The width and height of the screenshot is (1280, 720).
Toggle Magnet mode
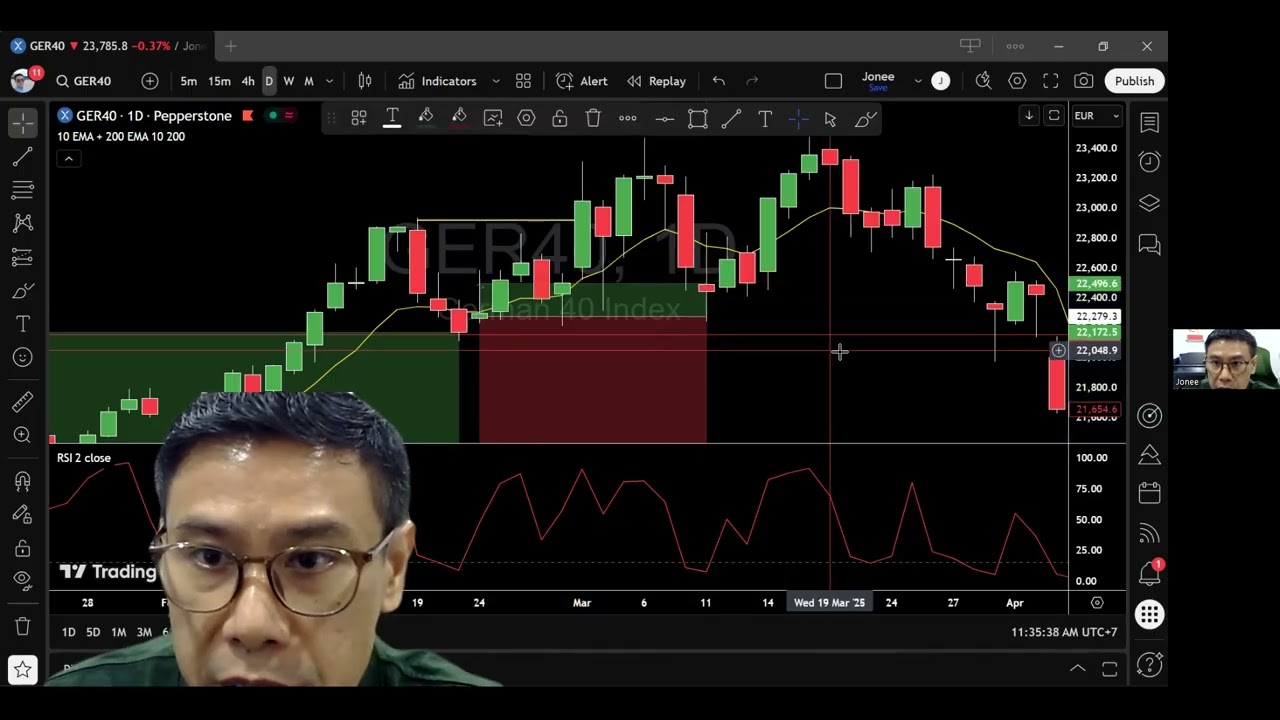coord(22,481)
